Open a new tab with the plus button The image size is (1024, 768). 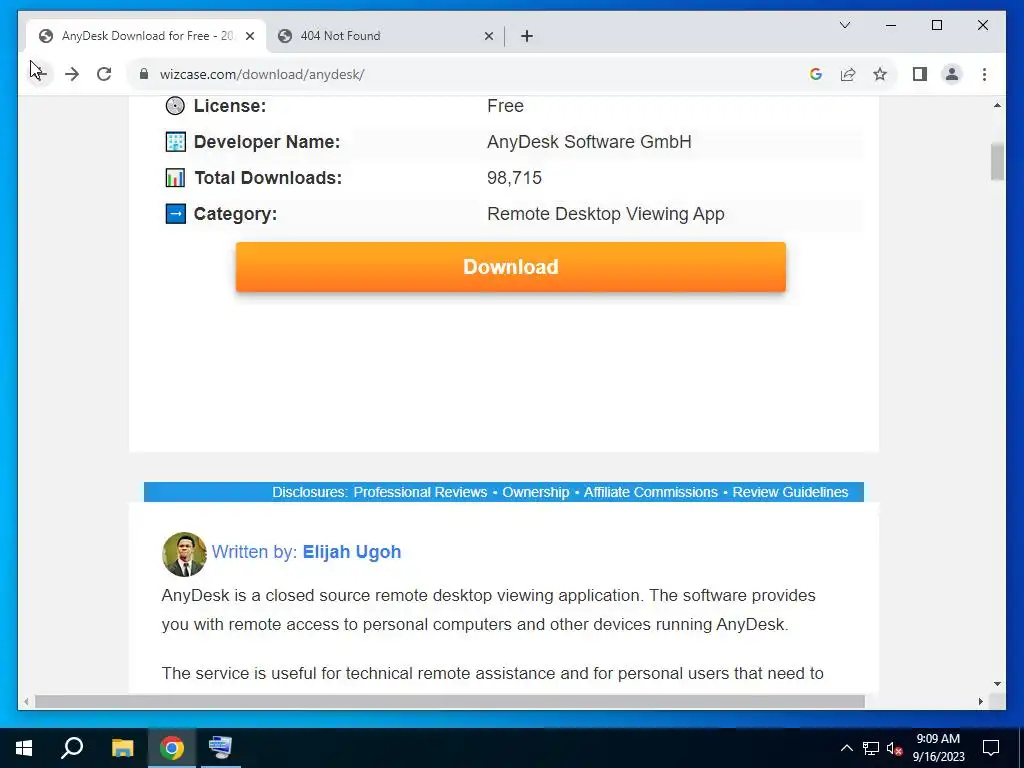pyautogui.click(x=527, y=36)
